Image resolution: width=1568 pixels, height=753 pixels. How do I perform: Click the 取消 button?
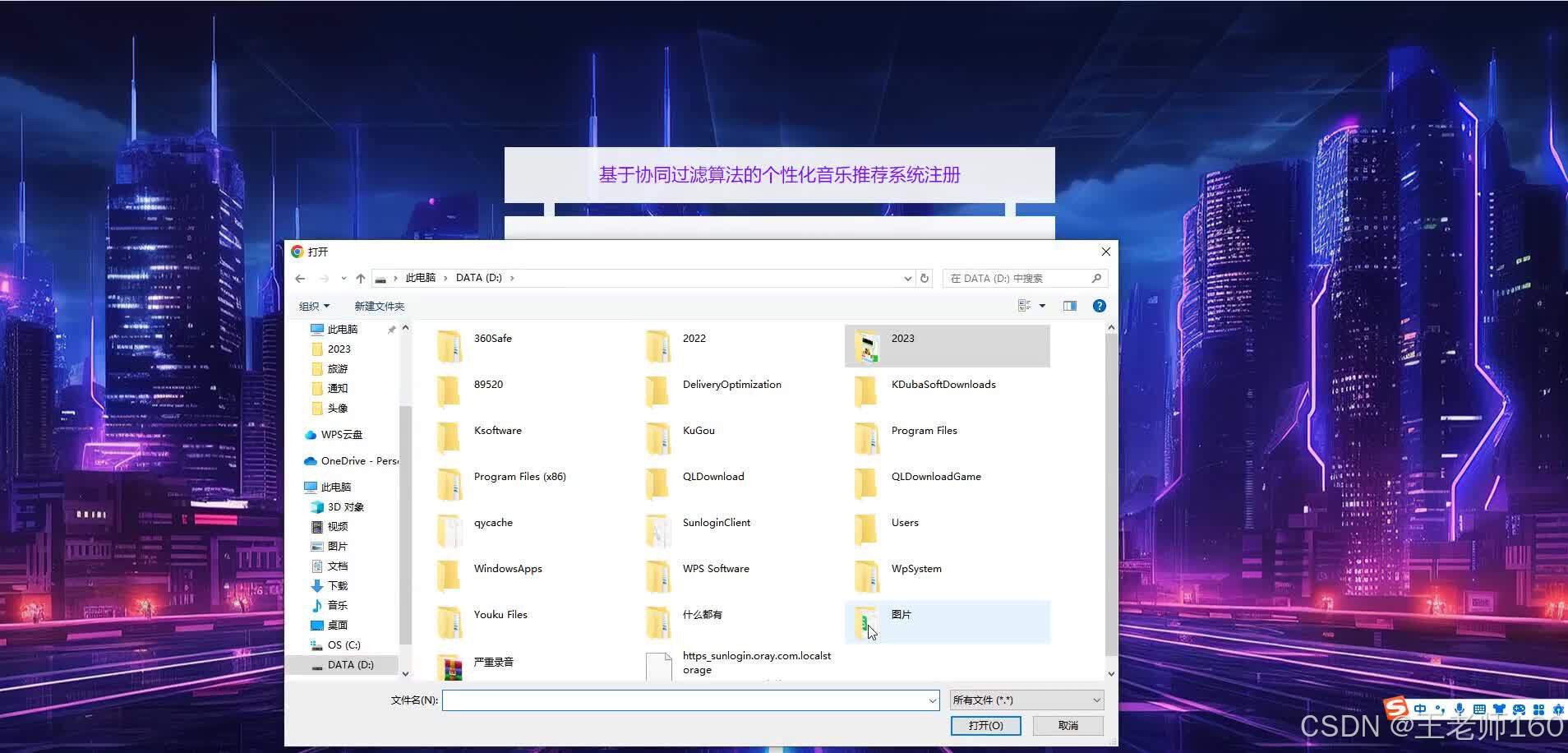(1068, 725)
